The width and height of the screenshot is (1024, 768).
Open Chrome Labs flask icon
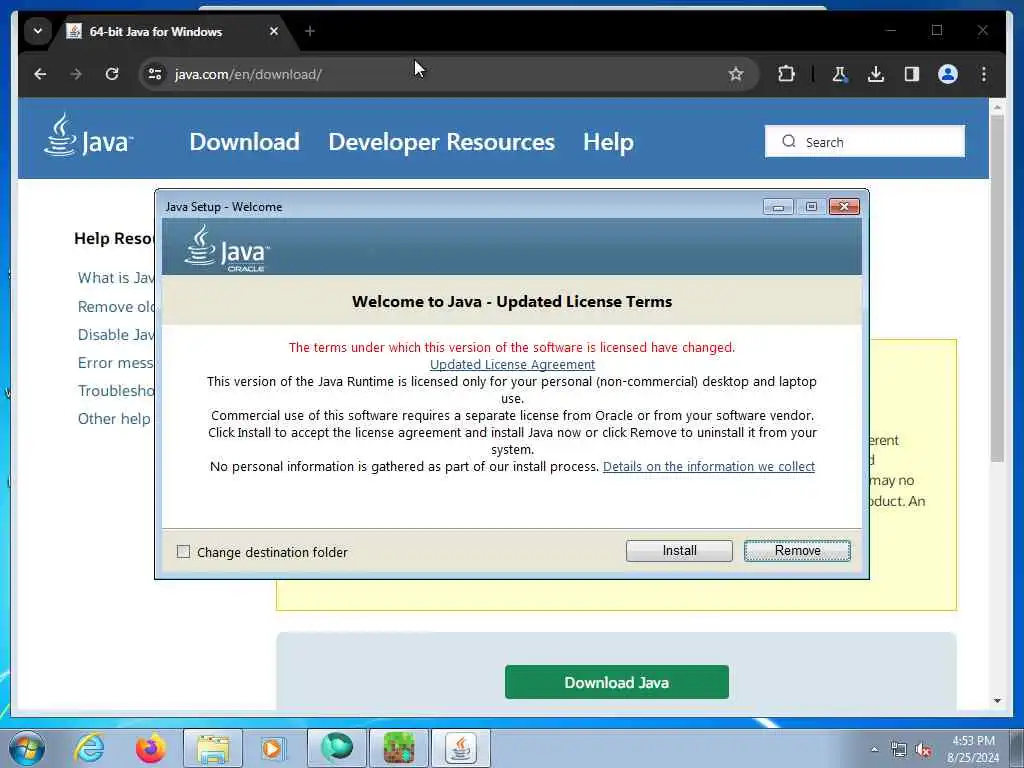[x=840, y=74]
